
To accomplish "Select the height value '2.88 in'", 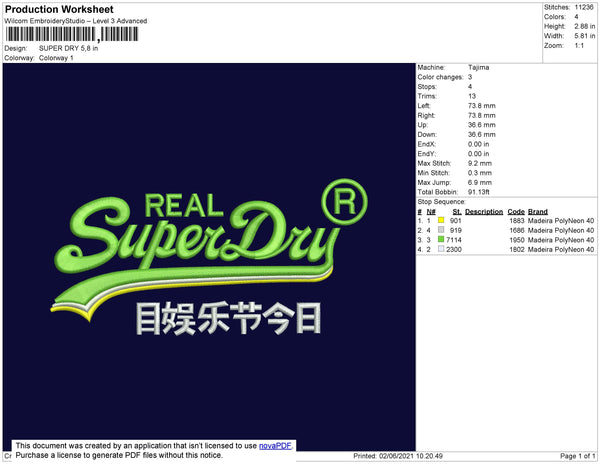I will pos(585,26).
